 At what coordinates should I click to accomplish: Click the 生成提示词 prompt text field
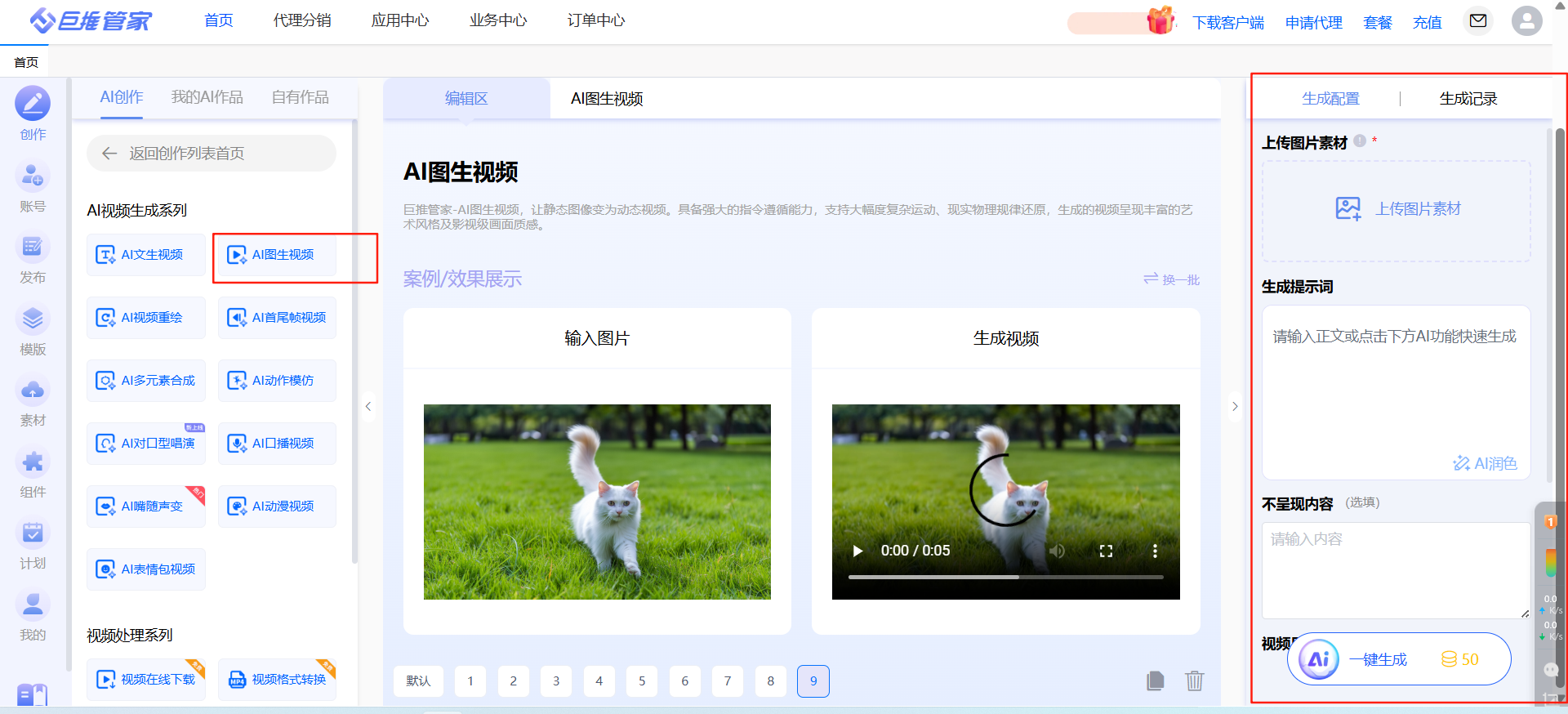1395,384
